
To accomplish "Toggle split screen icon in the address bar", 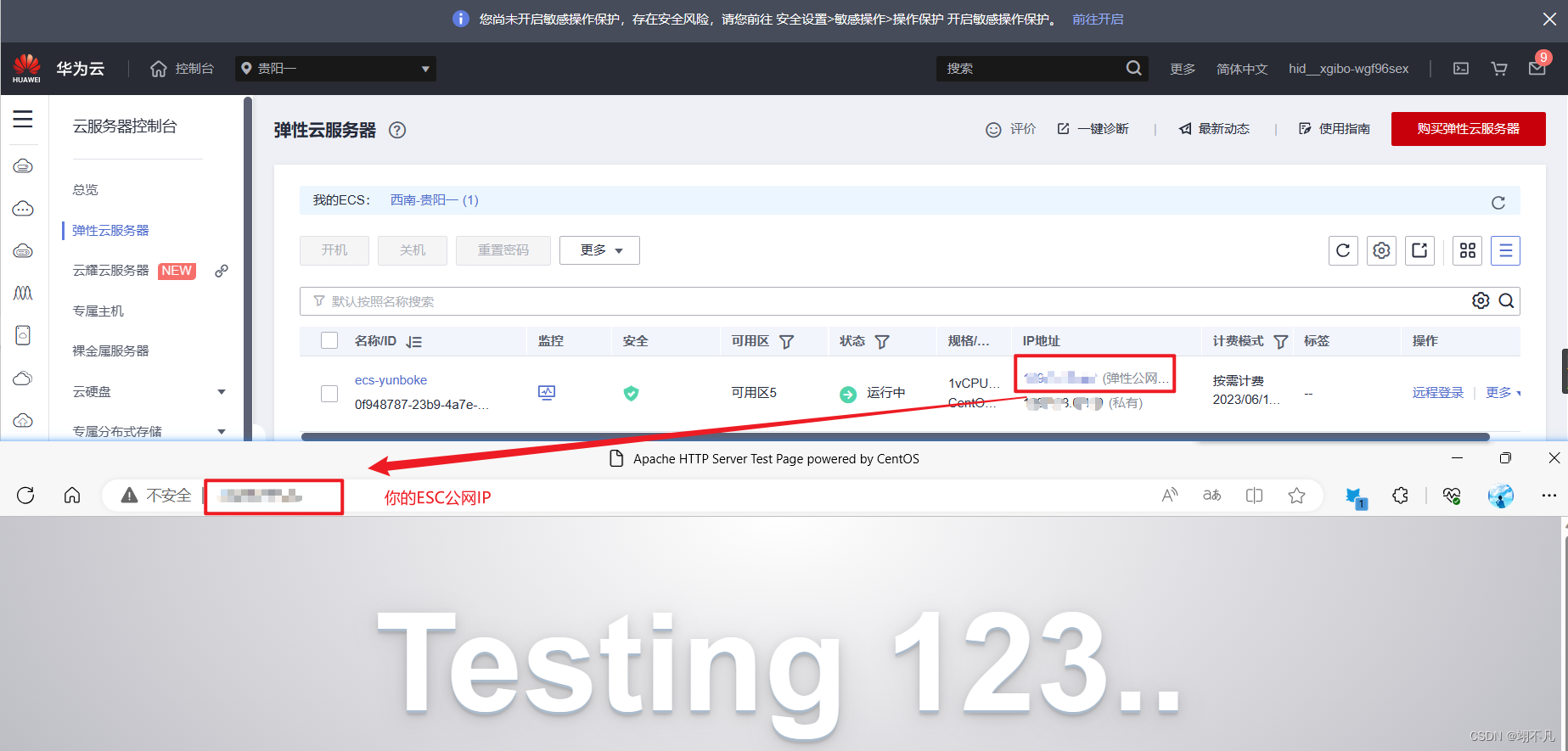I will (1254, 496).
